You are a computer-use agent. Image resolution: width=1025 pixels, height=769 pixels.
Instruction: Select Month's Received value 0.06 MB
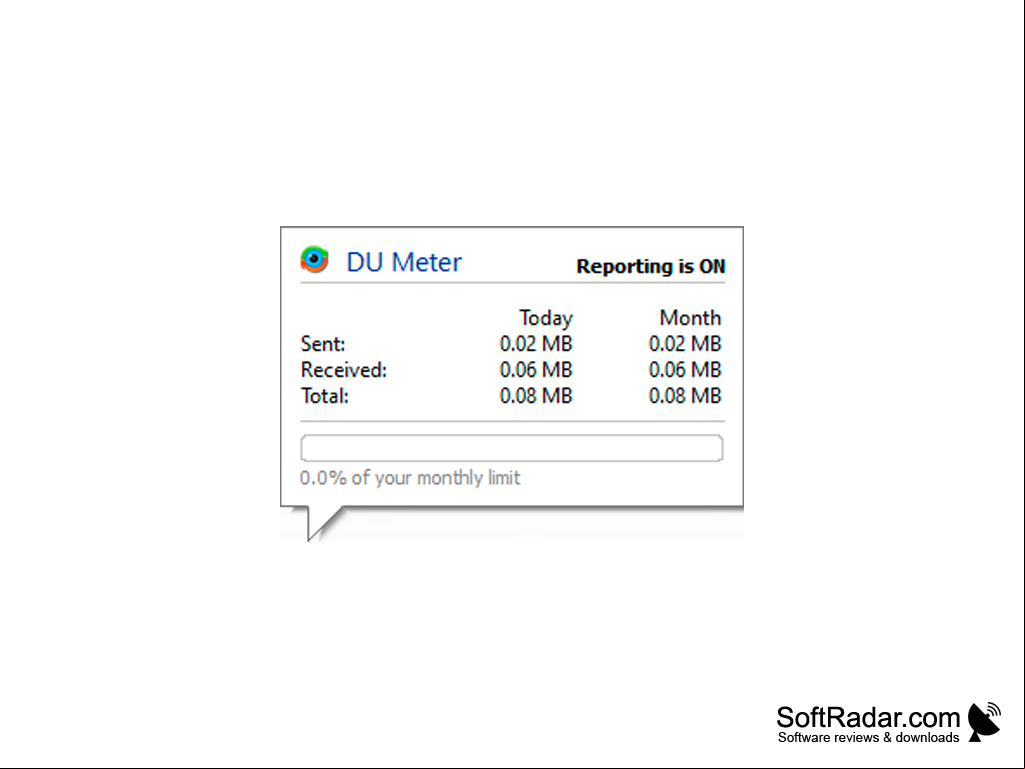[685, 370]
